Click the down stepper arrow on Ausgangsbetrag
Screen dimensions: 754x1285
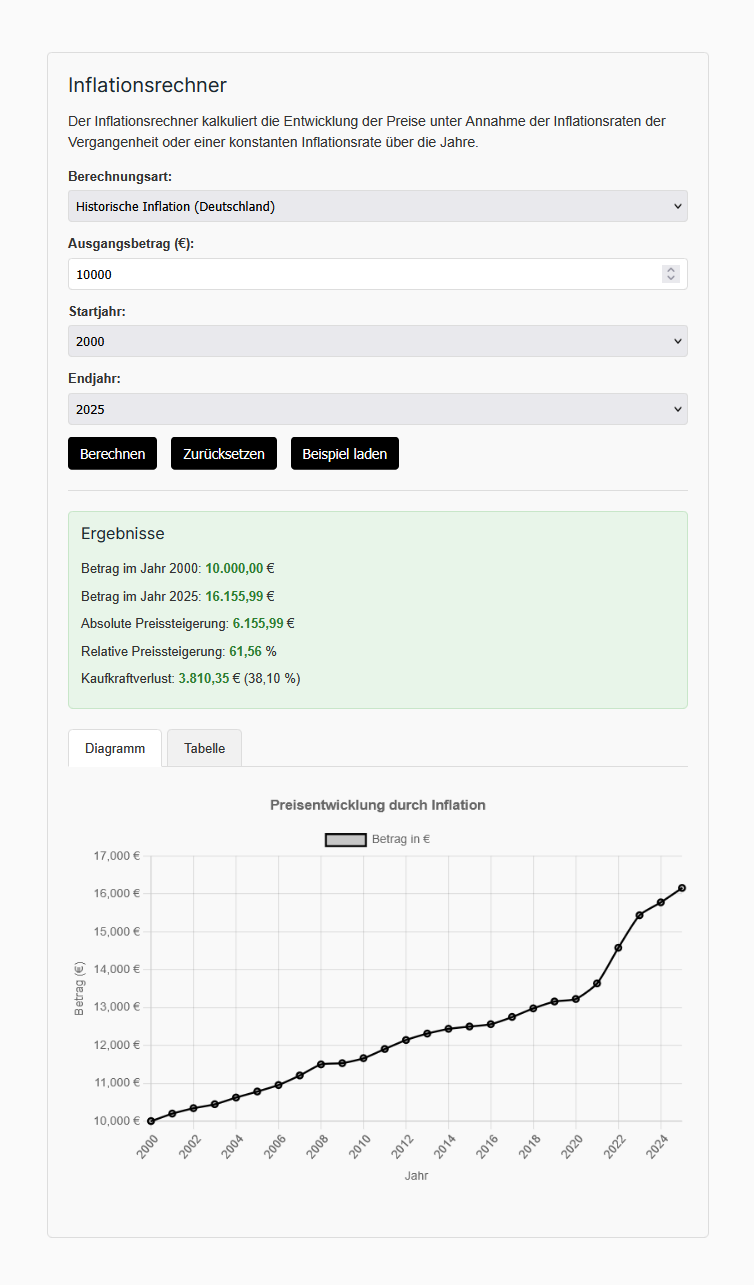click(x=671, y=279)
